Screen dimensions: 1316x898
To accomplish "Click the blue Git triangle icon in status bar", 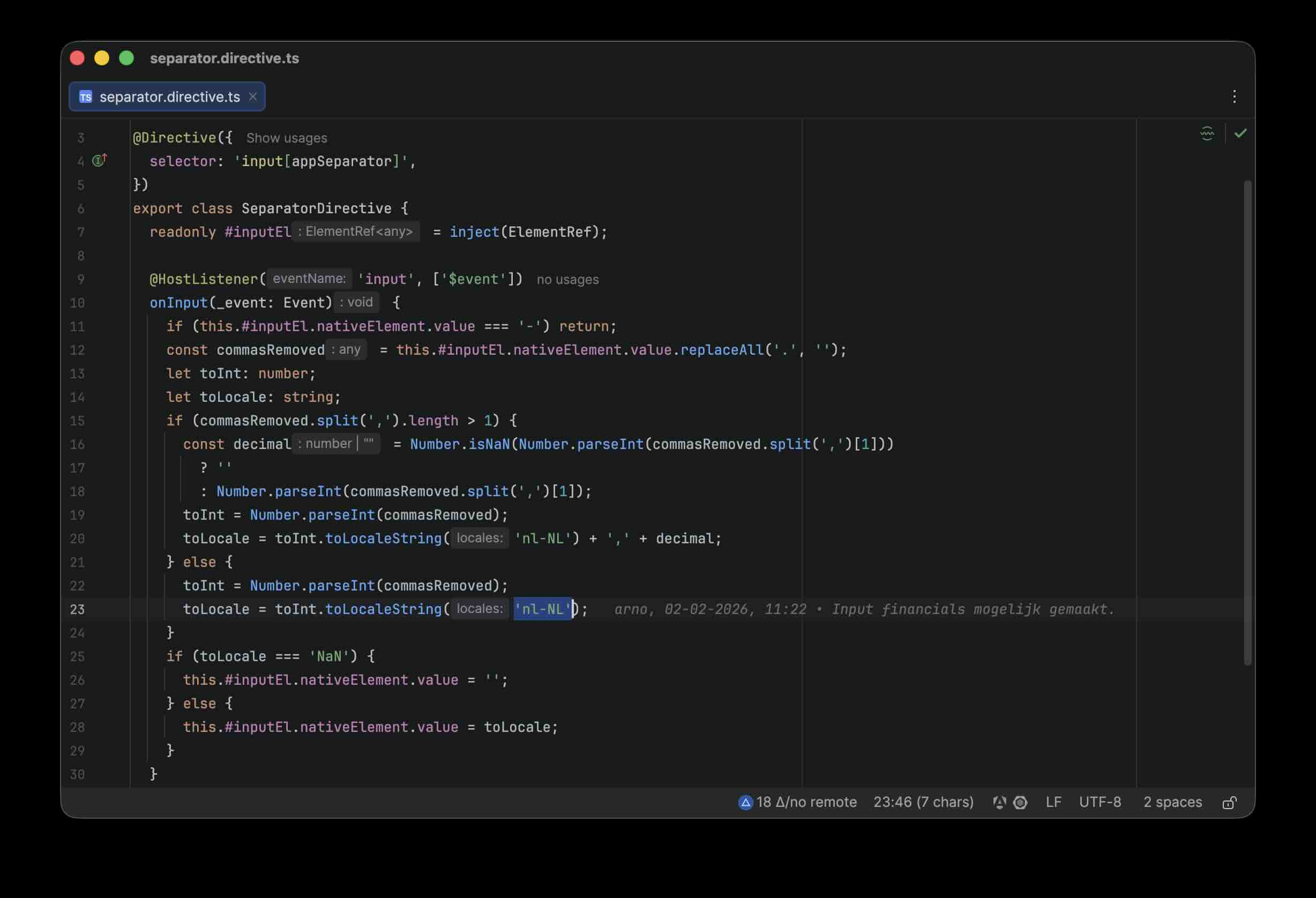I will click(746, 802).
